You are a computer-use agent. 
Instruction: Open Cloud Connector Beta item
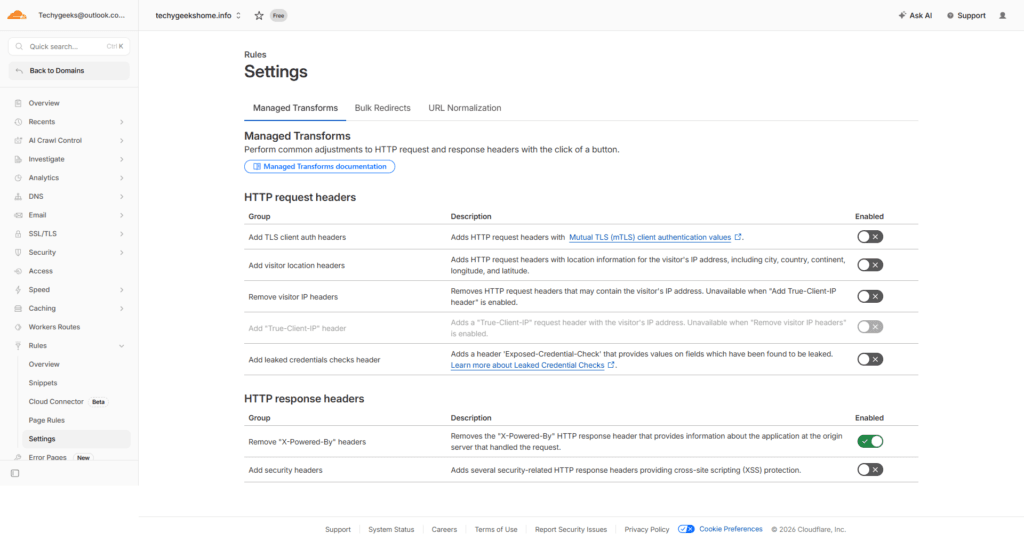[67, 402]
